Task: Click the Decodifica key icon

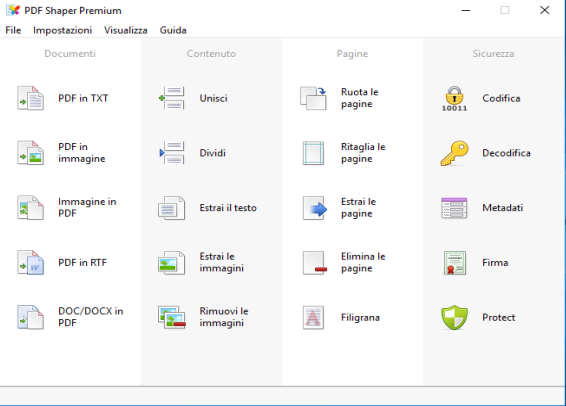Action: pos(454,153)
